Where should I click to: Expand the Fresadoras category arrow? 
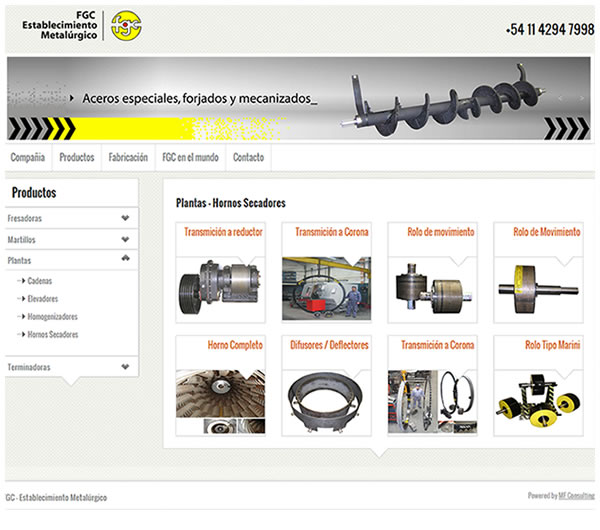click(125, 218)
